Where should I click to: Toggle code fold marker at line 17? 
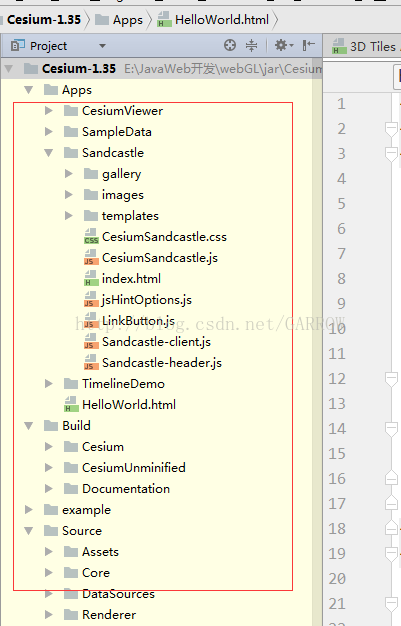click(391, 503)
